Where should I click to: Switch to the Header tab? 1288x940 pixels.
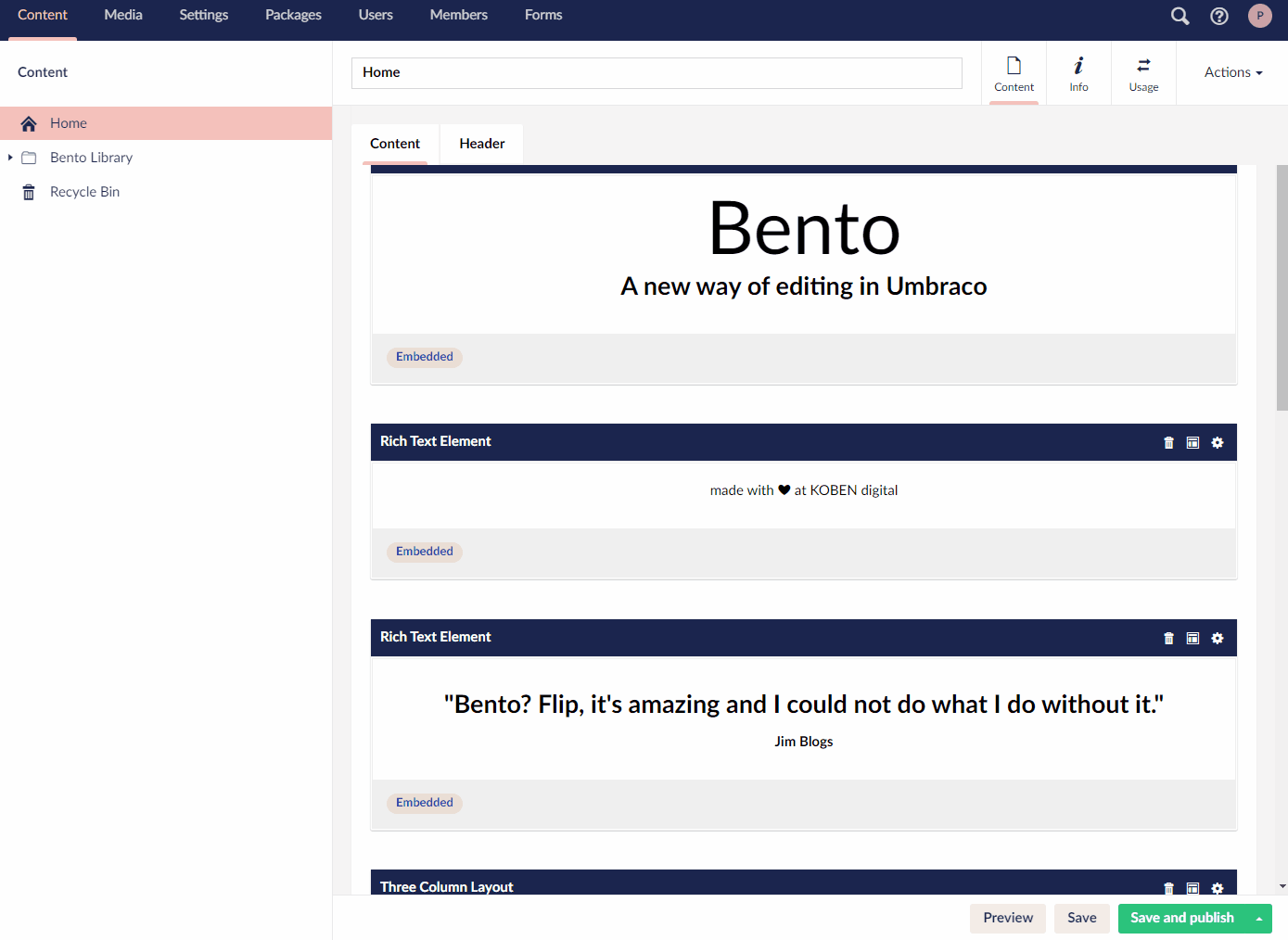point(482,144)
